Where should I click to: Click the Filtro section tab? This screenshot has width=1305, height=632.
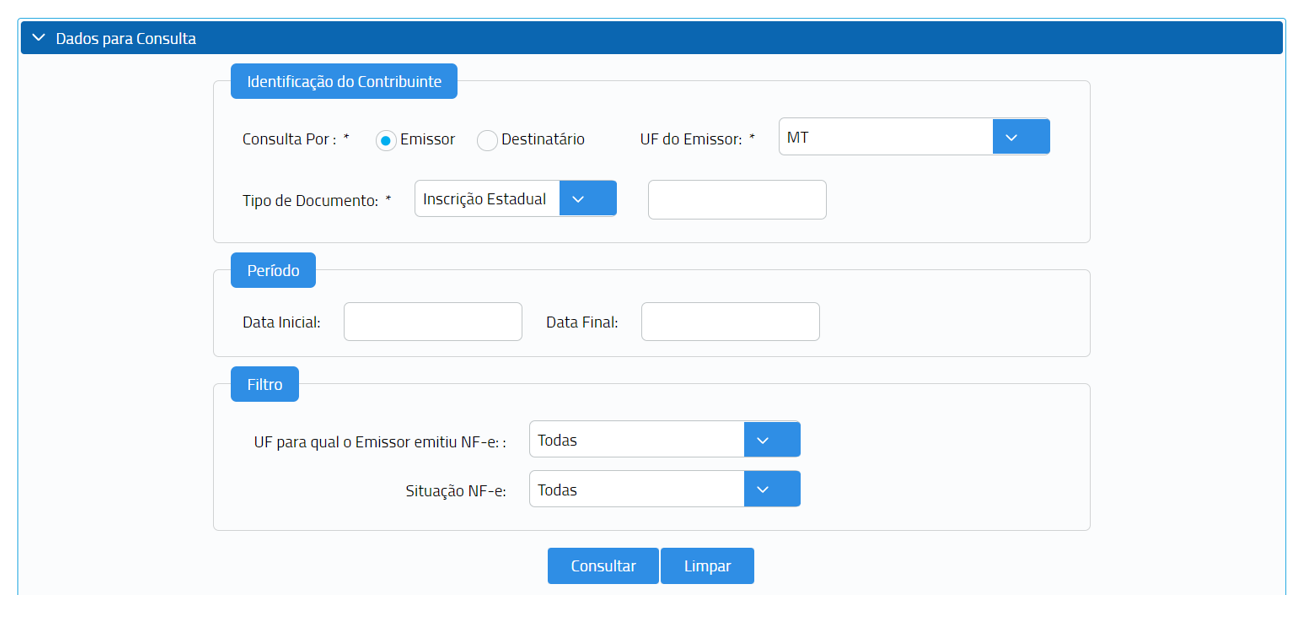[x=265, y=384]
